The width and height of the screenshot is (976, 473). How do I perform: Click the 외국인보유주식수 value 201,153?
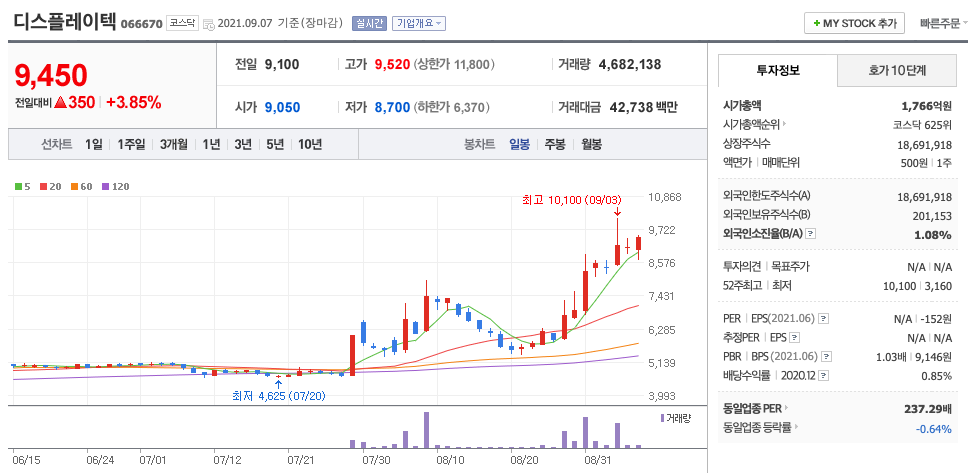933,215
